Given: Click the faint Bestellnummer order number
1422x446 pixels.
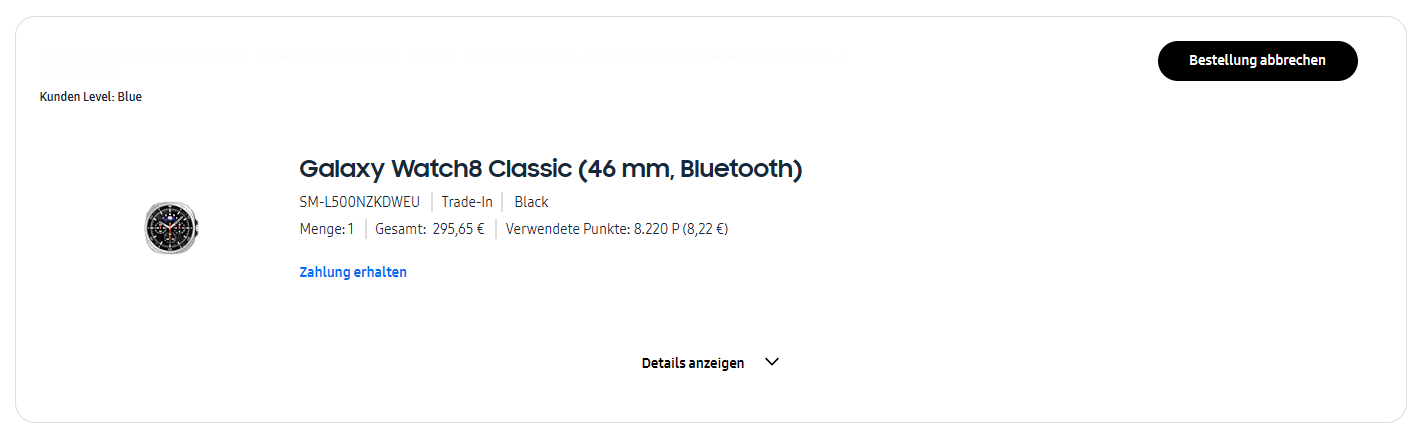Looking at the screenshot, I should (x=138, y=57).
